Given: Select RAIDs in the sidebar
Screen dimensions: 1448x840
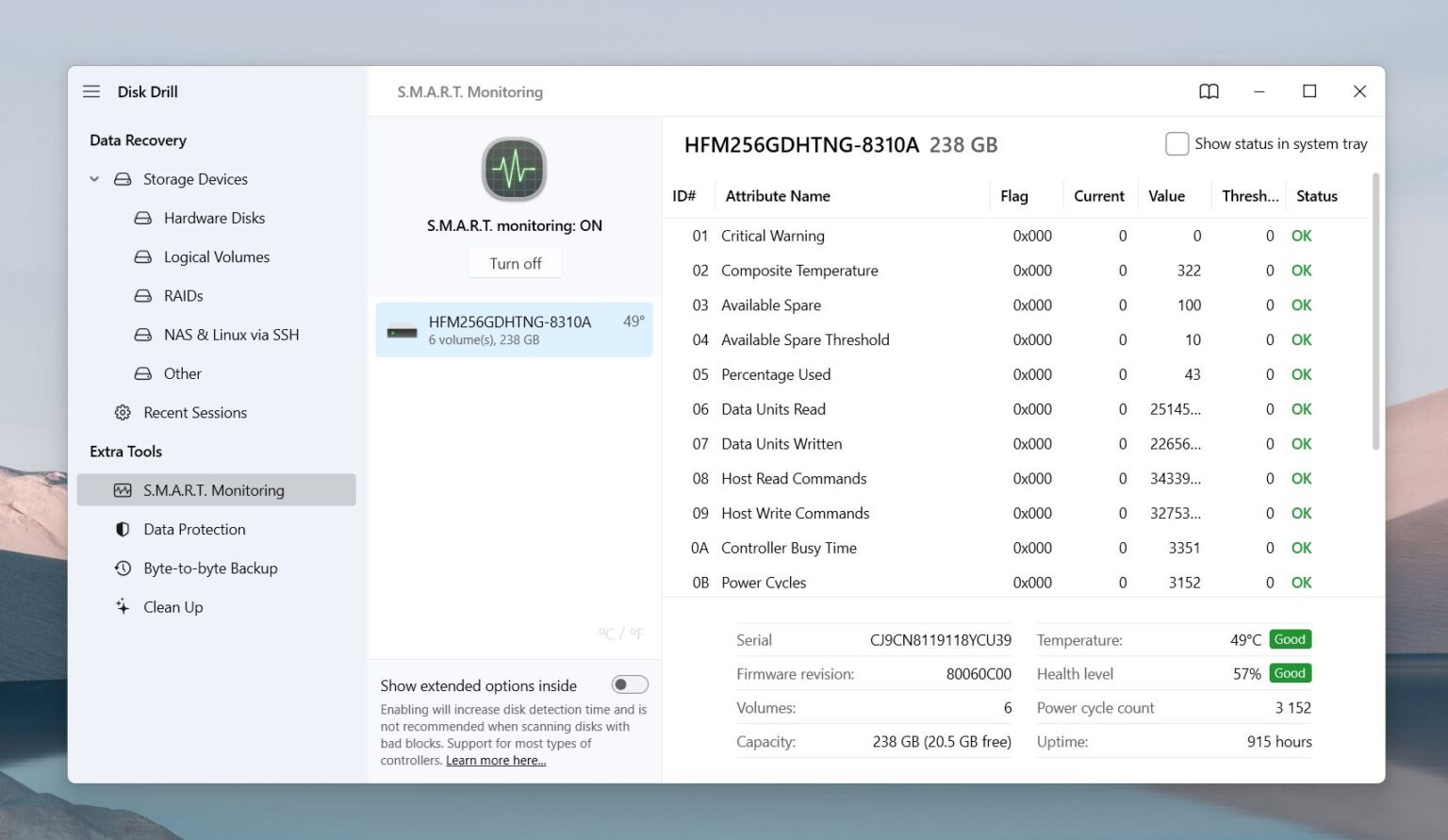Looking at the screenshot, I should coord(185,295).
